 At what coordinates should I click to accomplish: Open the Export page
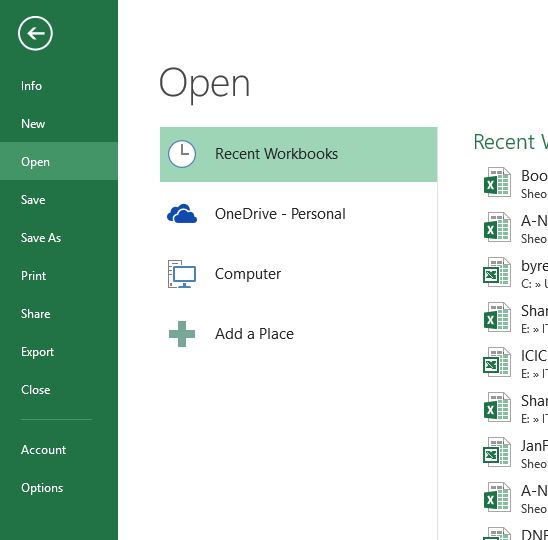(37, 352)
